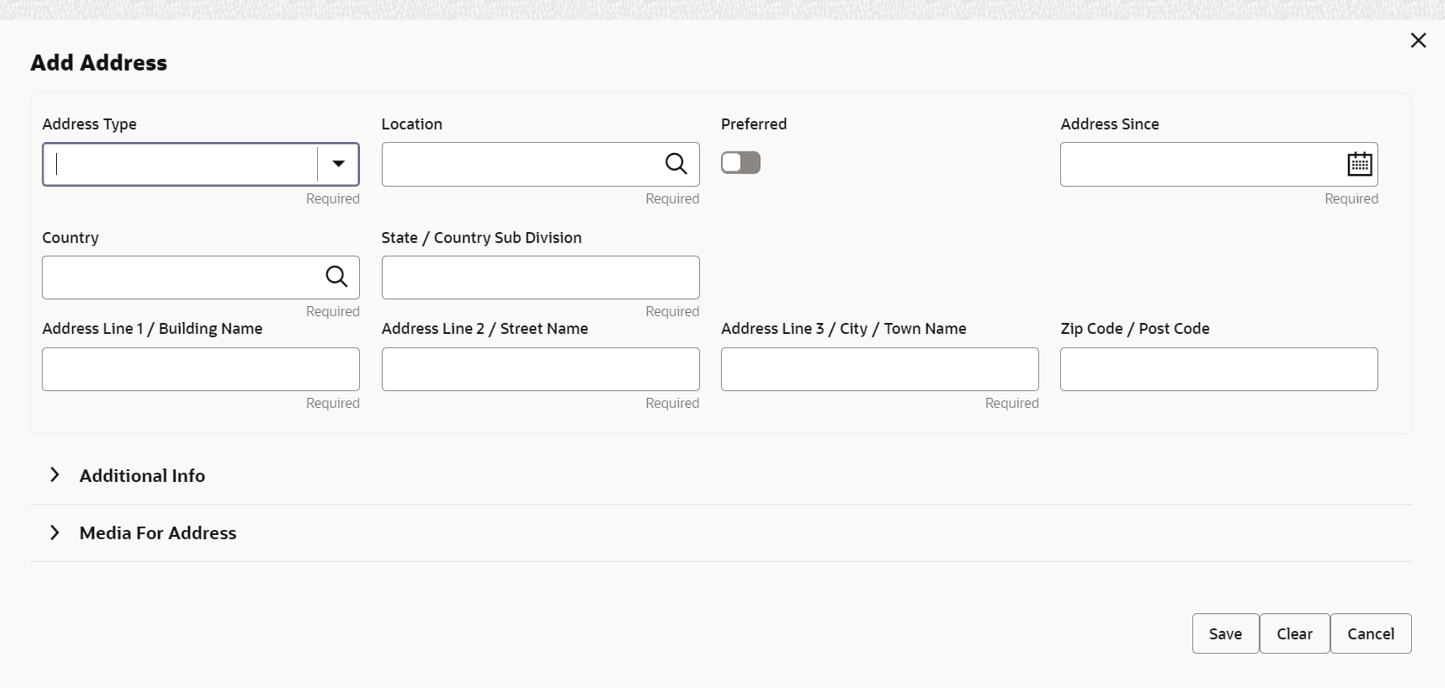This screenshot has height=688, width=1445.
Task: Click the Media For Address heading text
Action: click(158, 533)
